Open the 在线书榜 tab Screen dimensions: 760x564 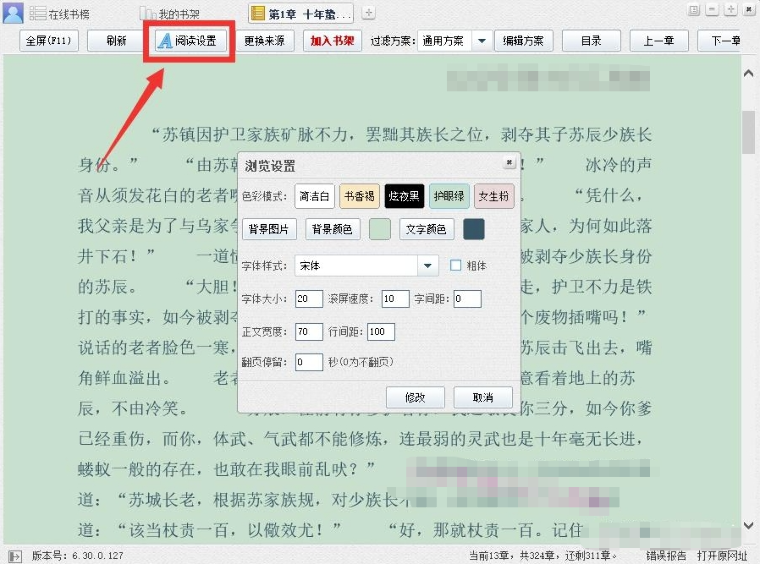point(60,14)
